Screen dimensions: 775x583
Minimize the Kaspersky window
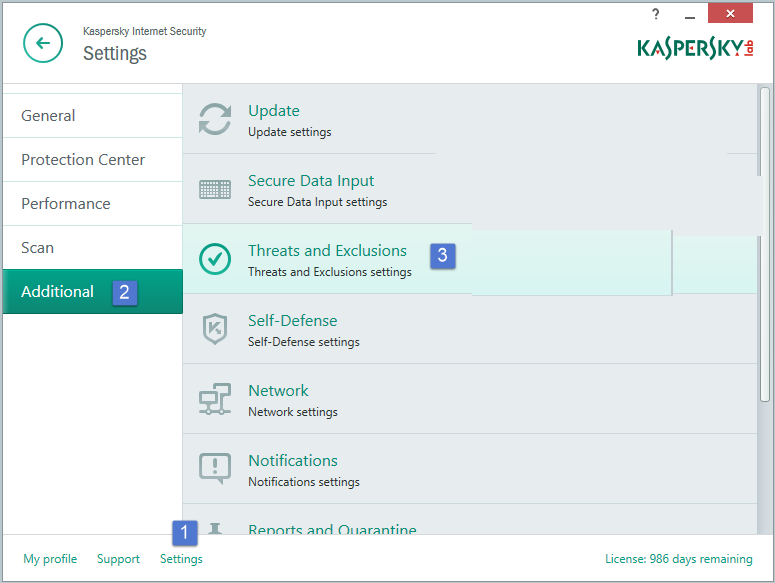point(690,15)
